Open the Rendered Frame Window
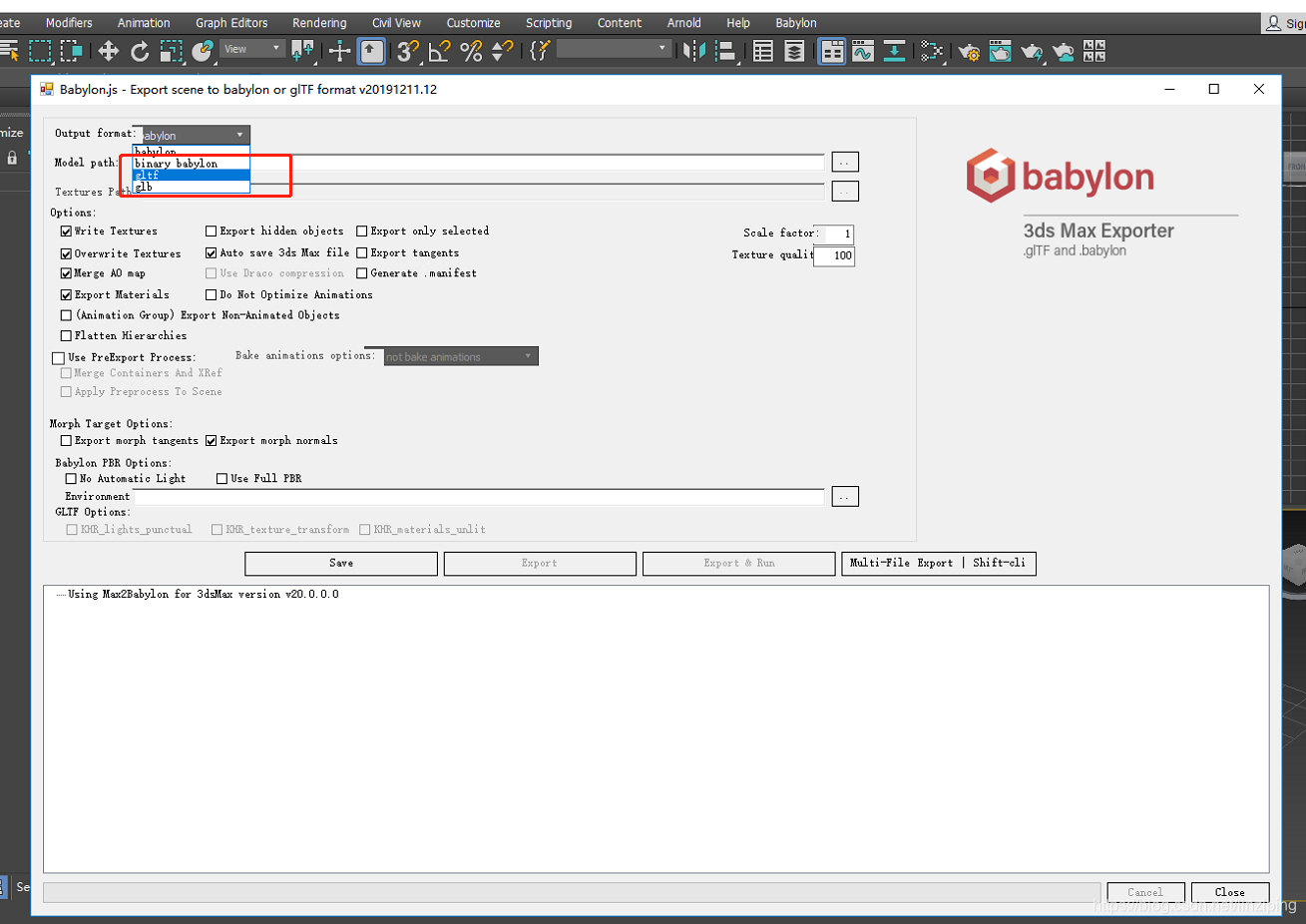This screenshot has height=924, width=1306. point(1000,51)
